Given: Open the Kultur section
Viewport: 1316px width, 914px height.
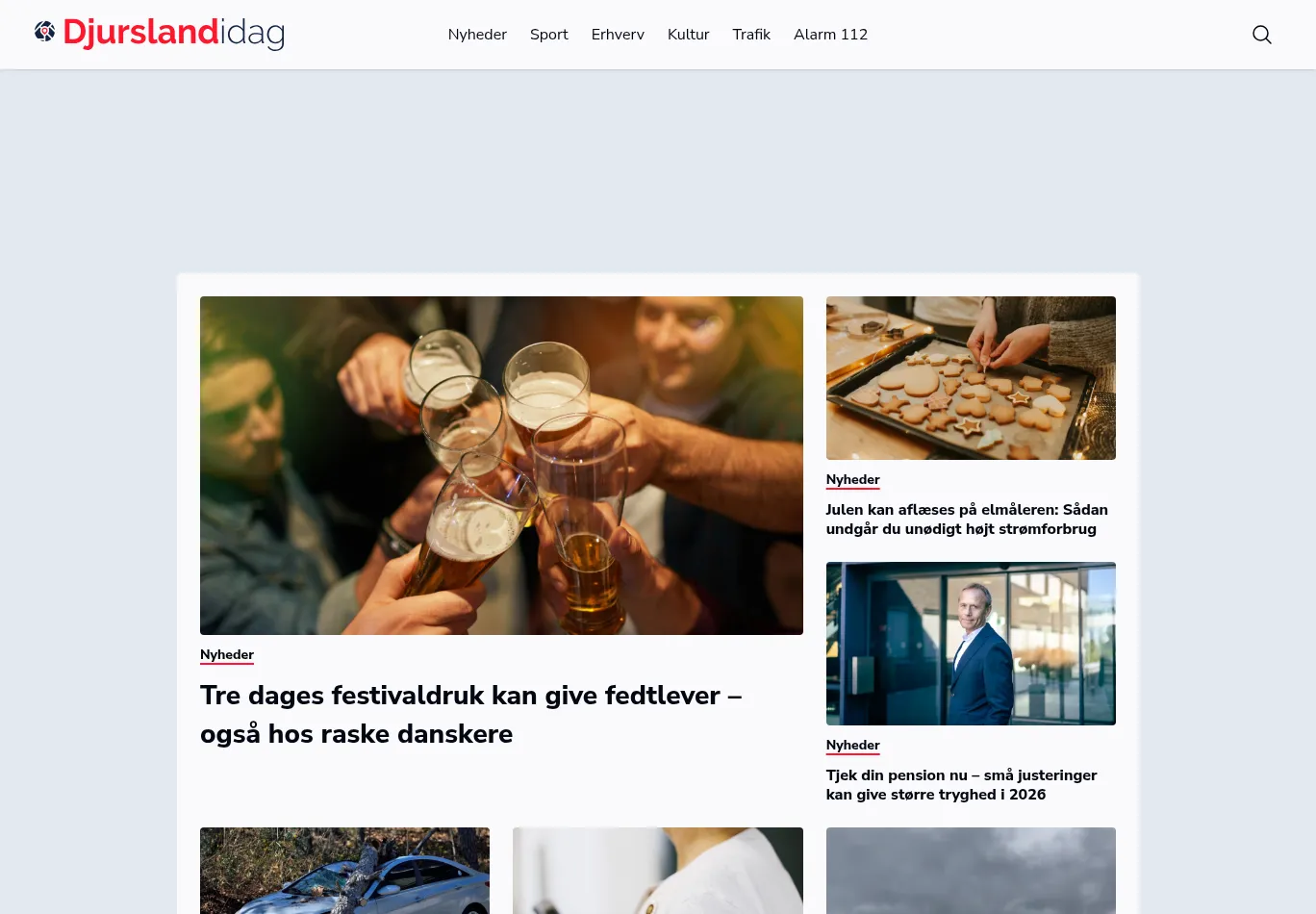Looking at the screenshot, I should pyautogui.click(x=689, y=35).
